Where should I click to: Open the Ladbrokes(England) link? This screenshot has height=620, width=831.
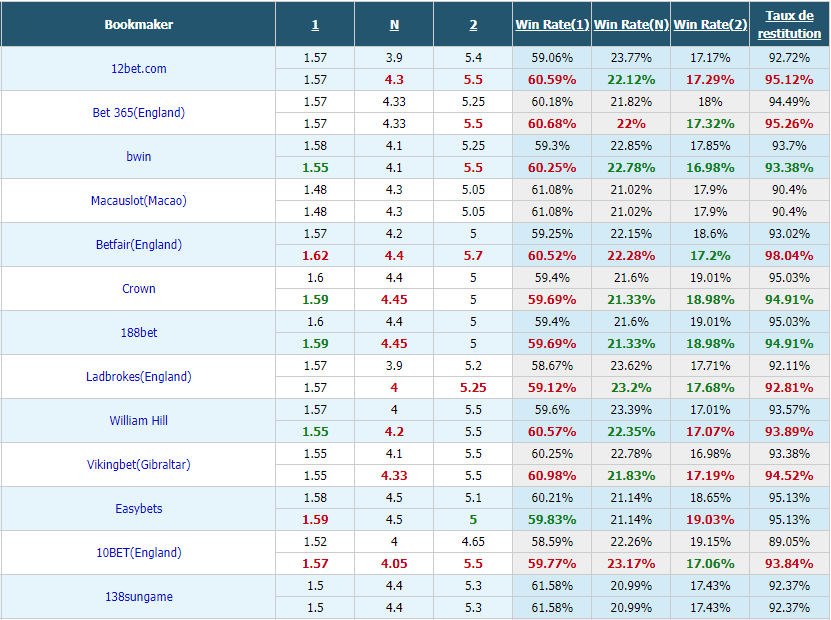point(138,376)
